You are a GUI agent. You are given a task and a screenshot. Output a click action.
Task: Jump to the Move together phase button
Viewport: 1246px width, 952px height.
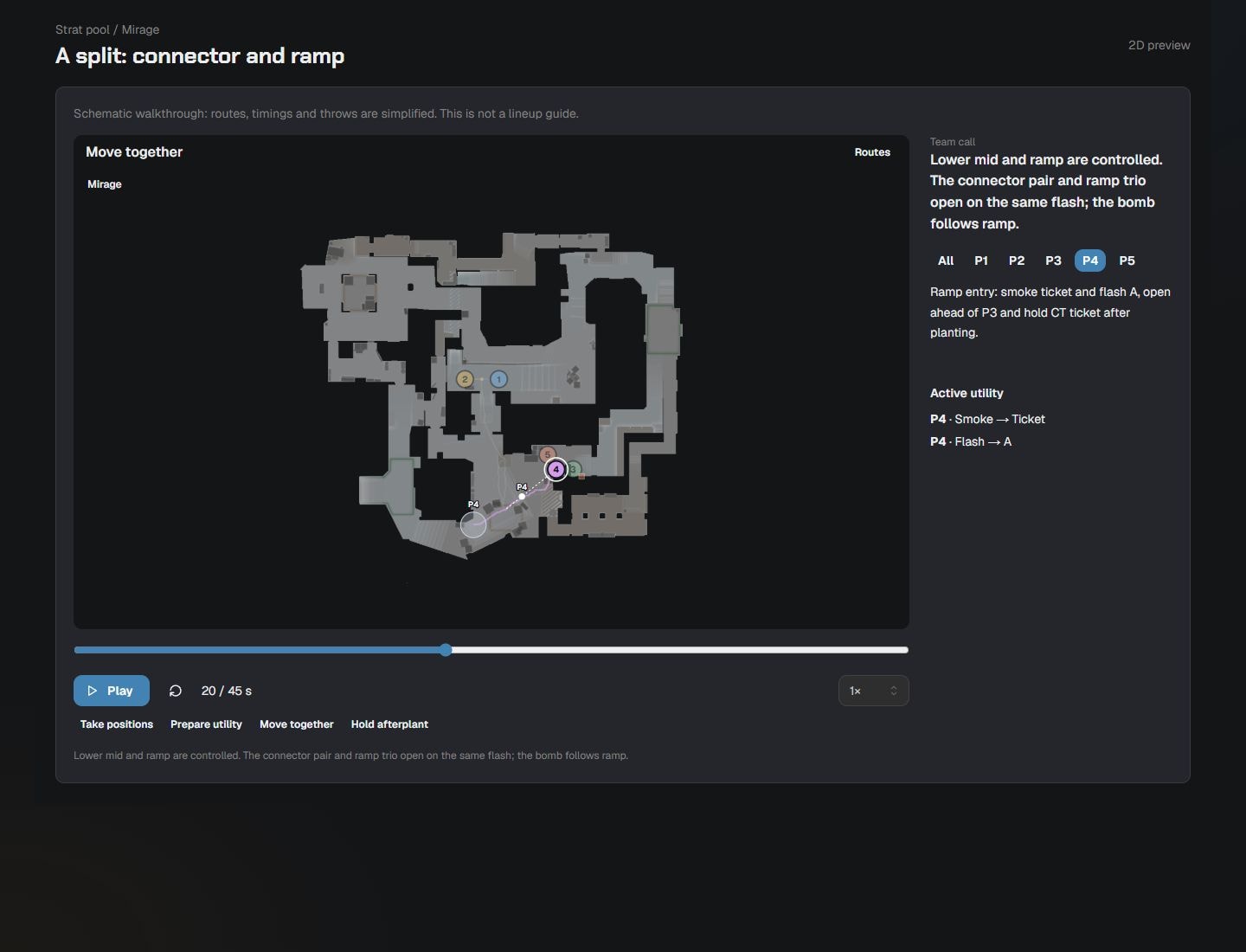pyautogui.click(x=297, y=724)
